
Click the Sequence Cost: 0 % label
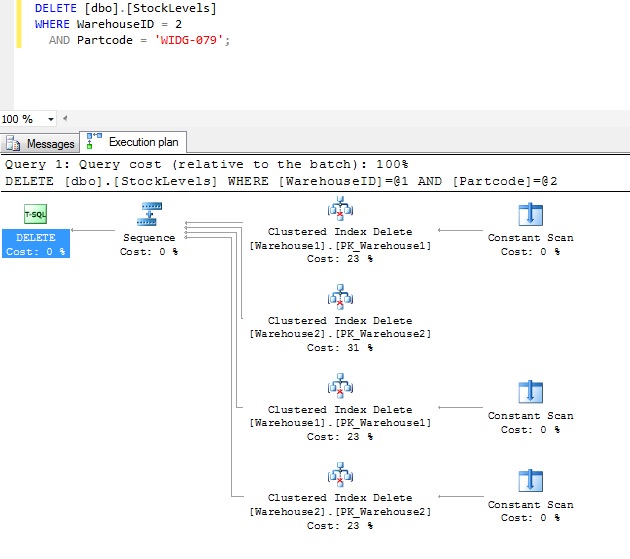(148, 244)
